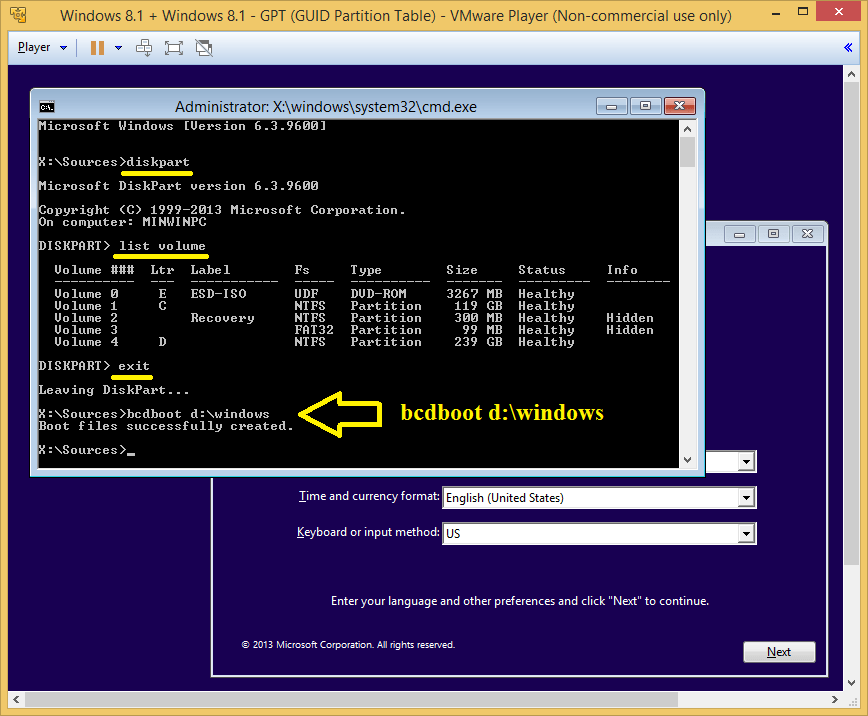Viewport: 868px width, 716px height.
Task: Open the Player menu
Action: coord(41,47)
